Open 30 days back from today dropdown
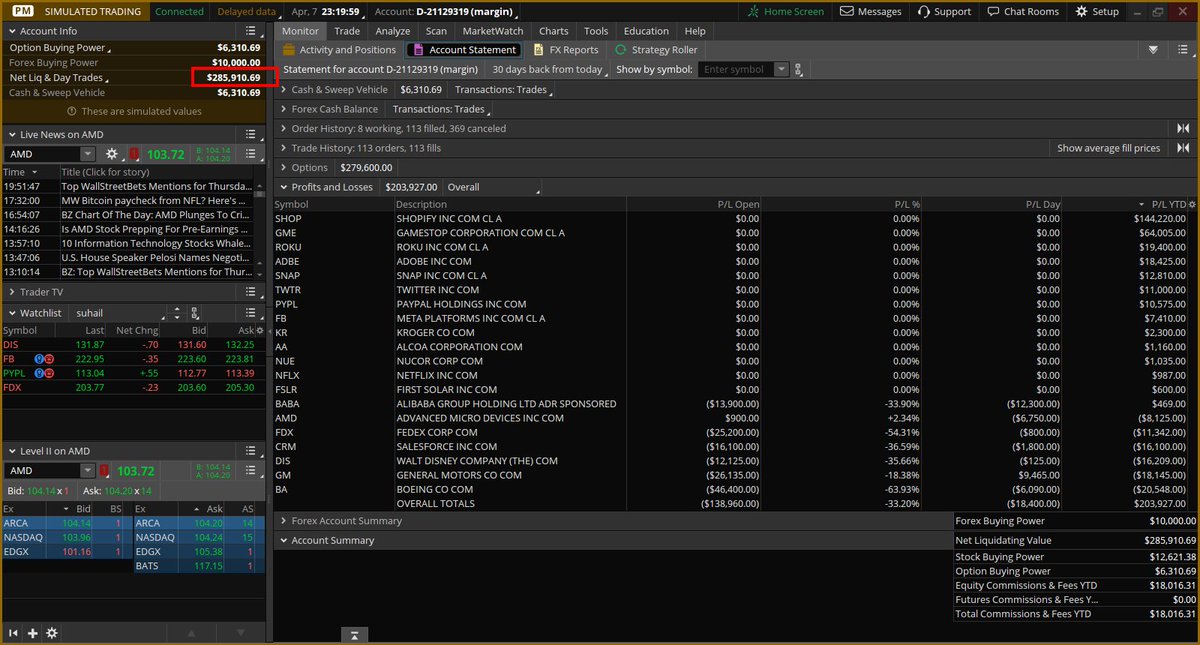This screenshot has height=645, width=1200. click(550, 69)
